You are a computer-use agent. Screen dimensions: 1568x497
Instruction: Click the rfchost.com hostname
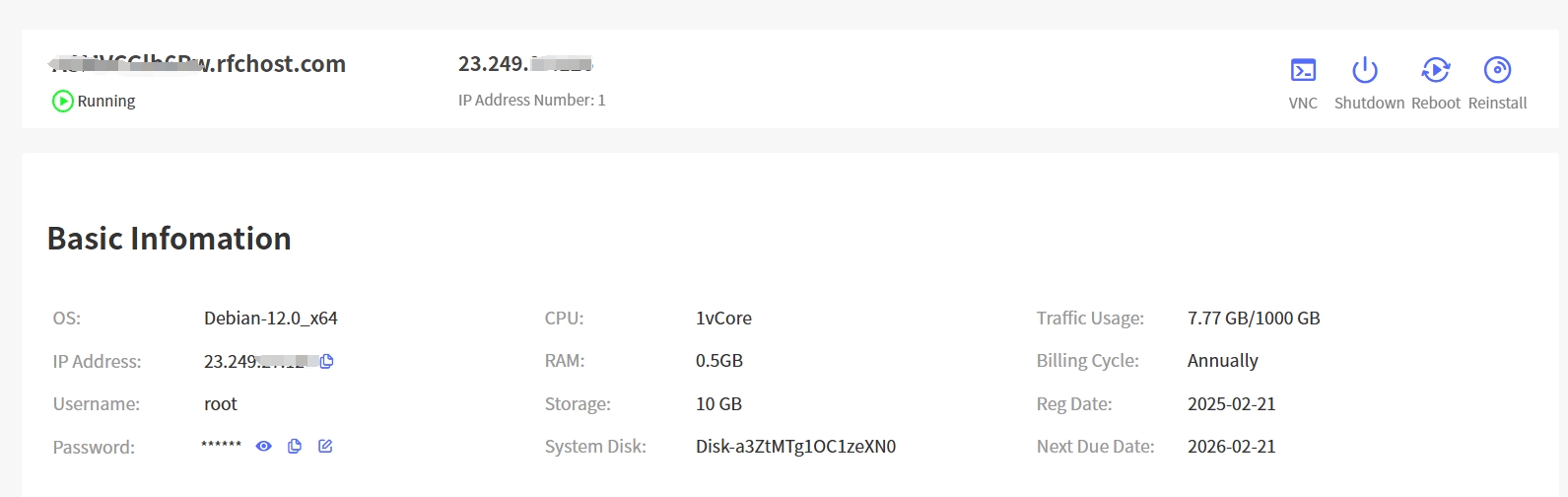198,64
